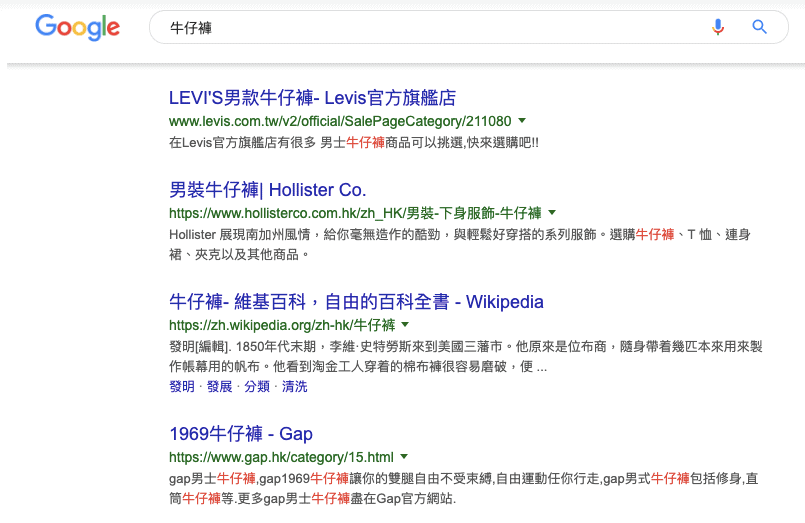Click the snippet starting Hollister 展現南加州風情

tap(460, 244)
